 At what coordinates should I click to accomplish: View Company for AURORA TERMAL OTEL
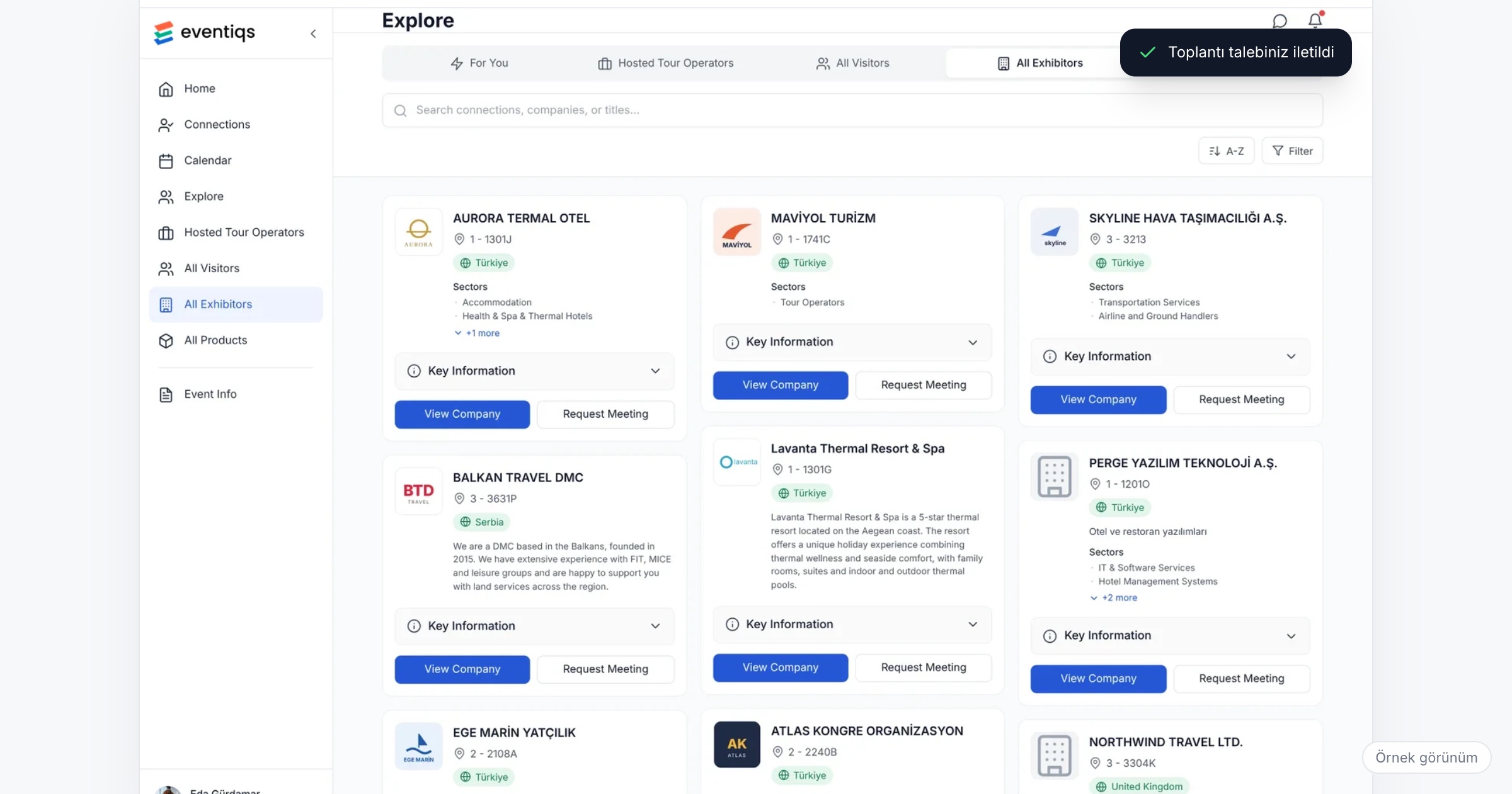pos(462,415)
